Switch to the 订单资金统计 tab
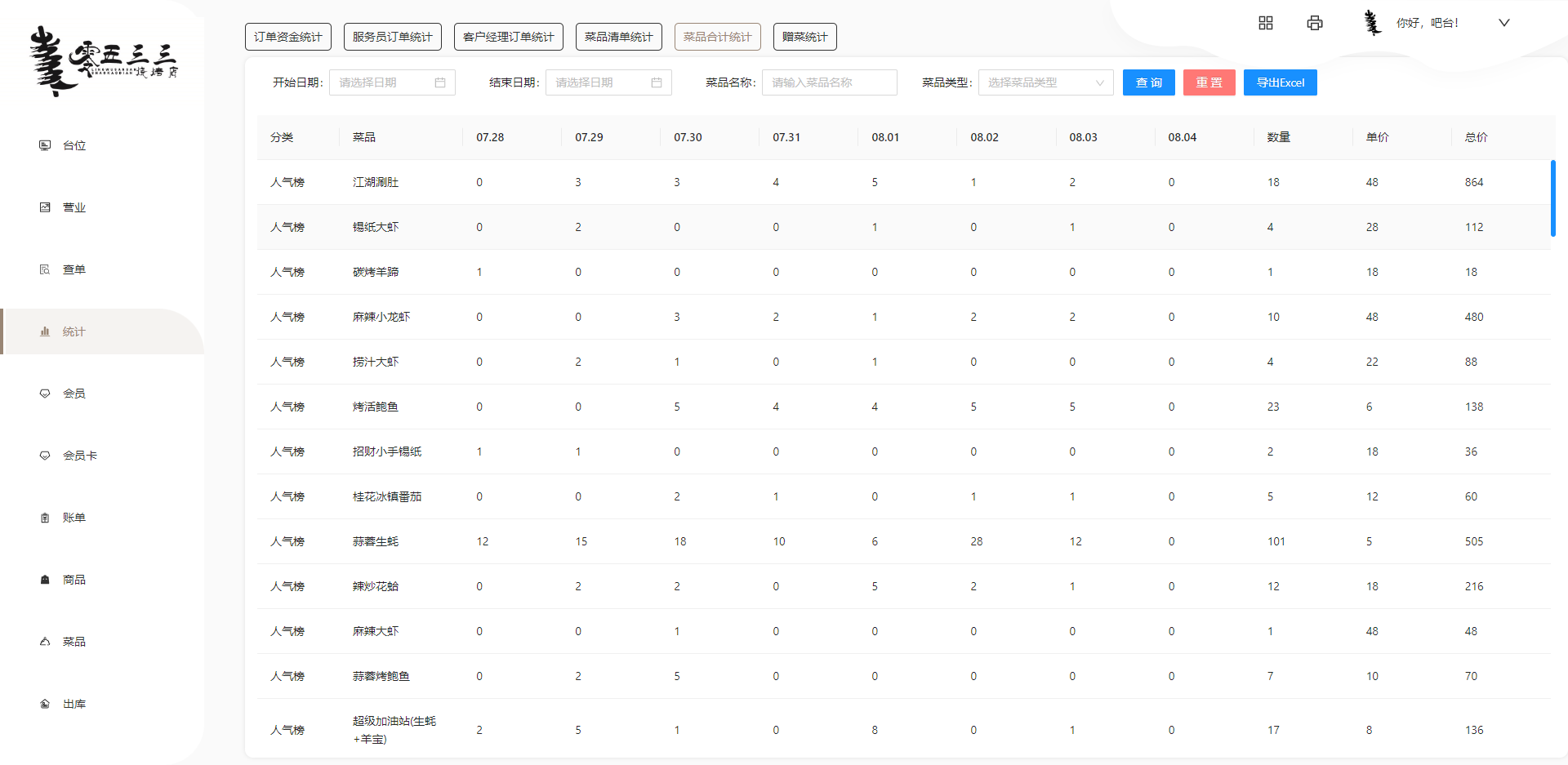The height and width of the screenshot is (765, 1568). (x=287, y=37)
